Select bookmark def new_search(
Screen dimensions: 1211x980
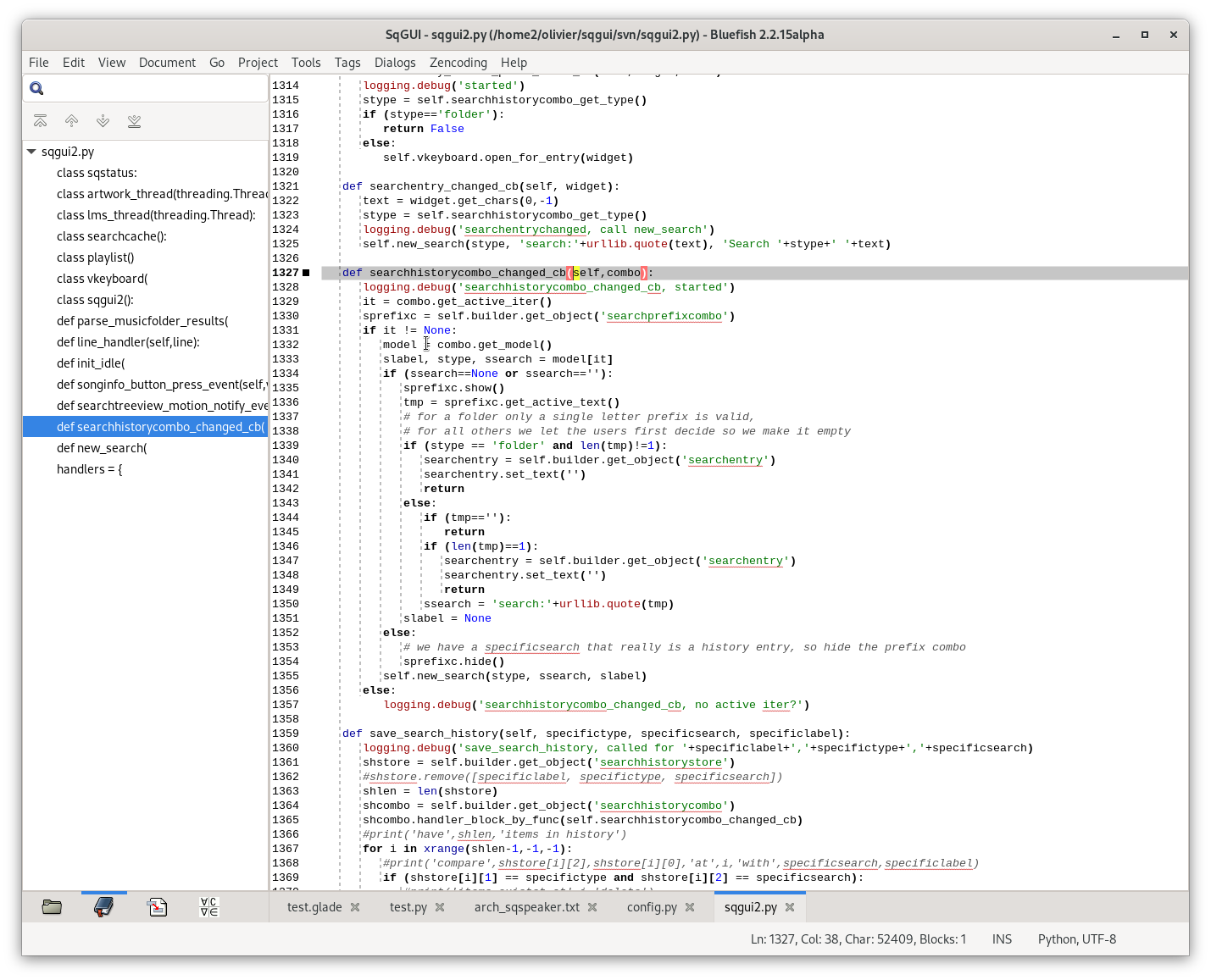(102, 448)
